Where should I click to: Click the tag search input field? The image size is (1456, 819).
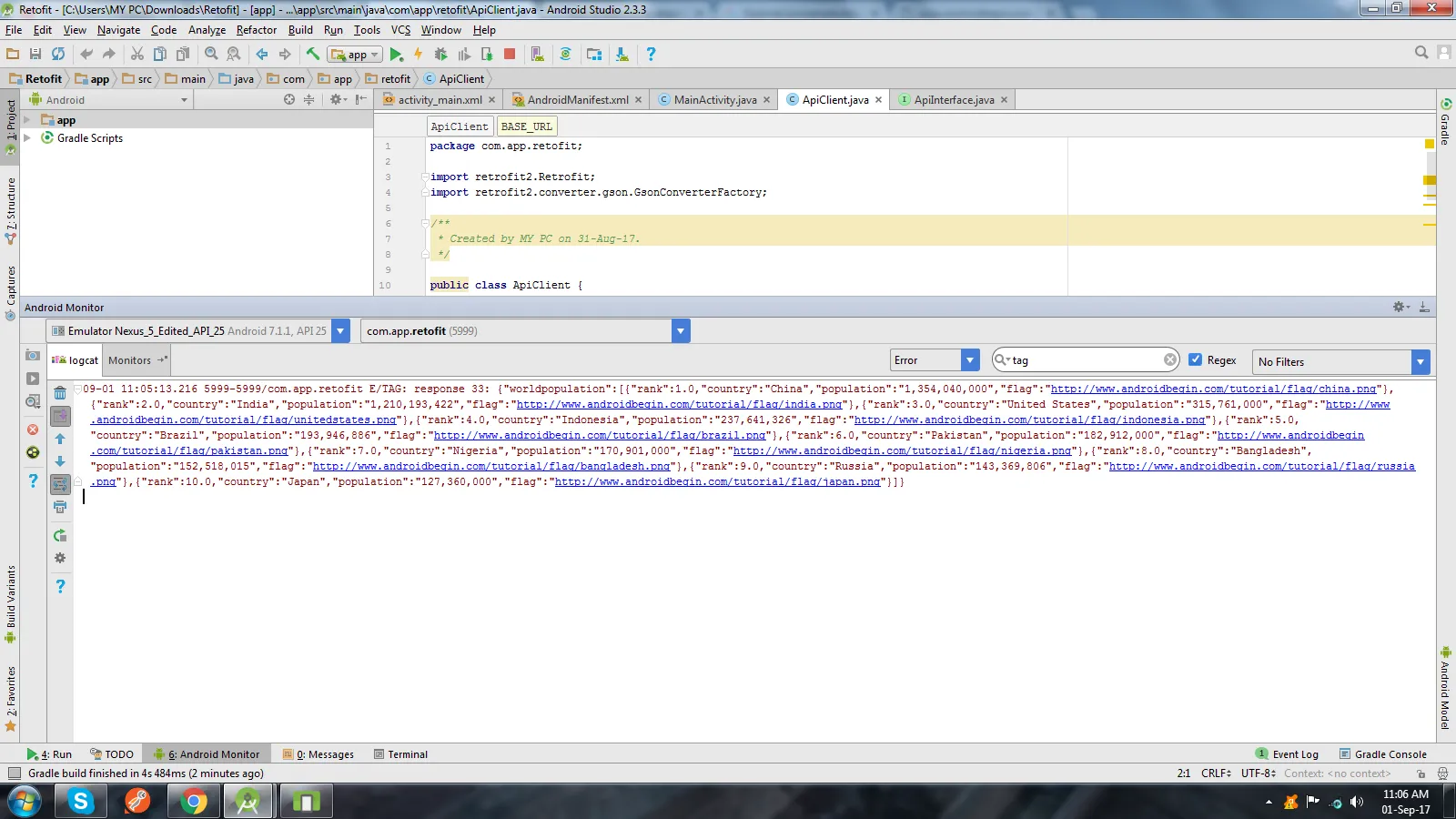click(x=1086, y=360)
